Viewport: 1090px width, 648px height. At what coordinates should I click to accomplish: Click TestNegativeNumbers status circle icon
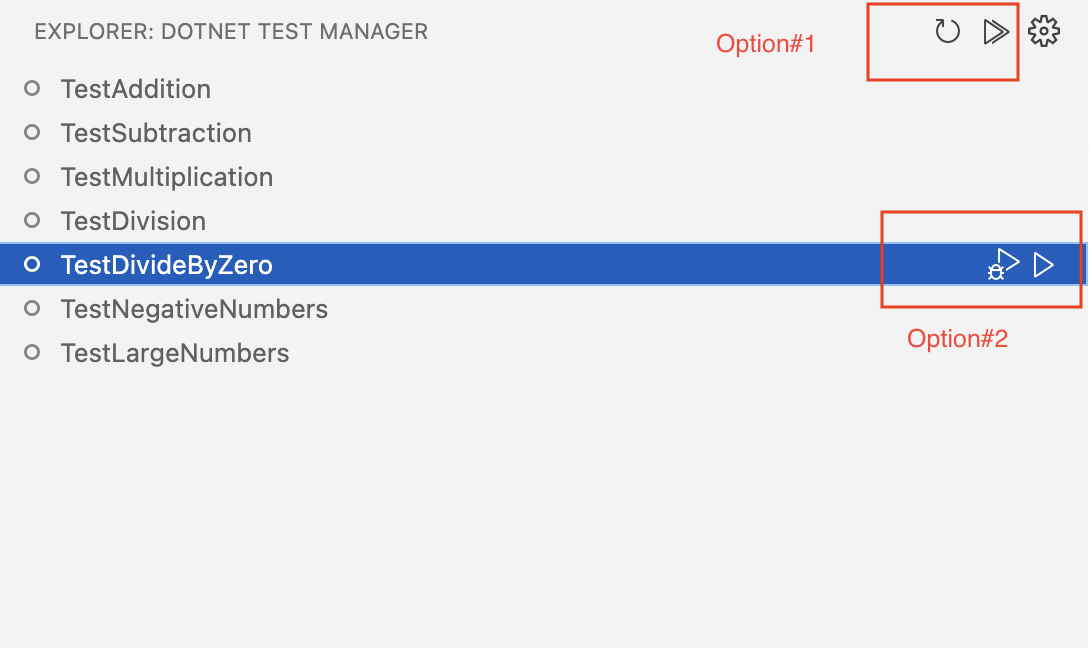[x=32, y=308]
